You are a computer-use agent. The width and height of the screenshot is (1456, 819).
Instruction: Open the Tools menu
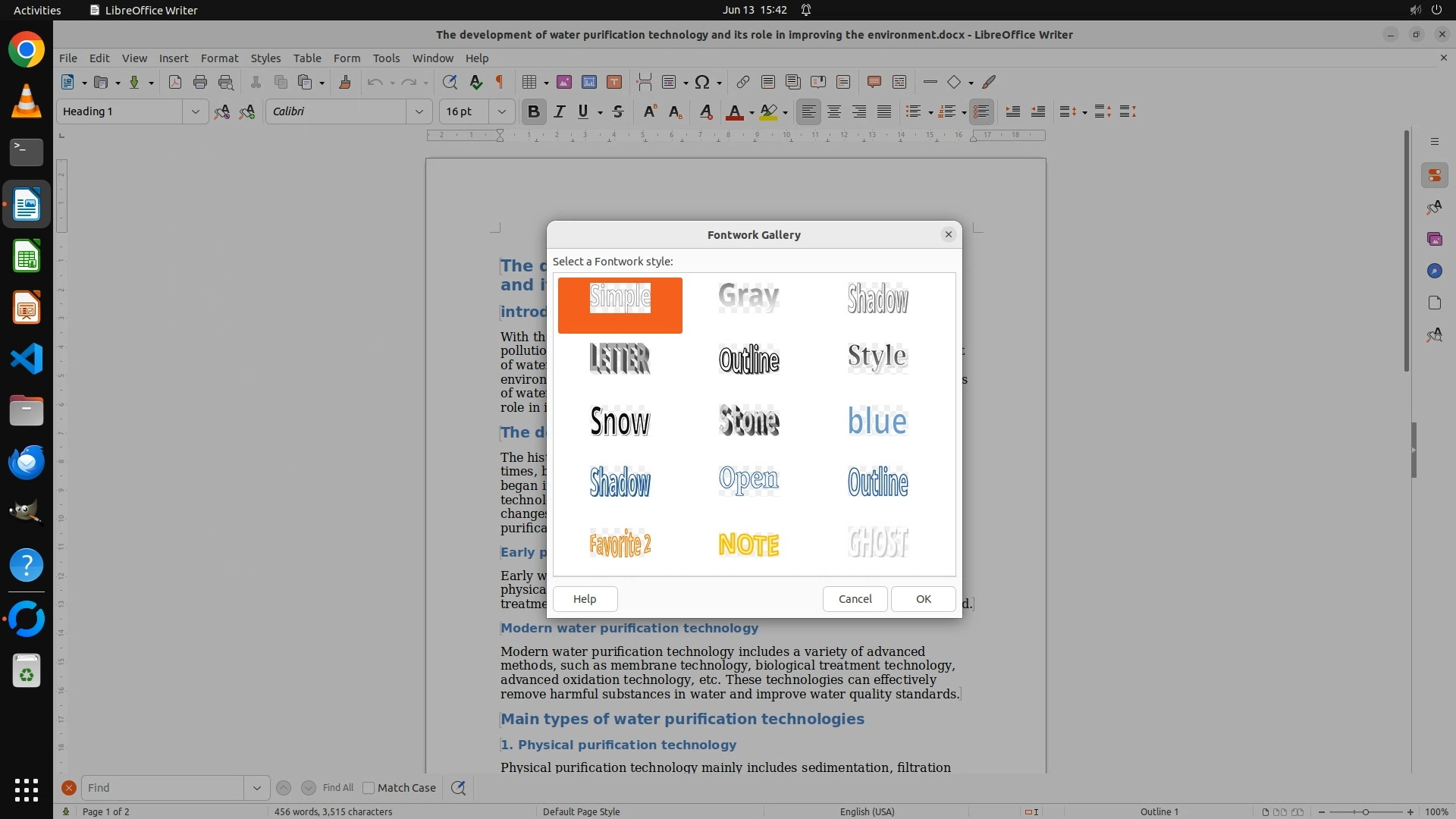[386, 58]
